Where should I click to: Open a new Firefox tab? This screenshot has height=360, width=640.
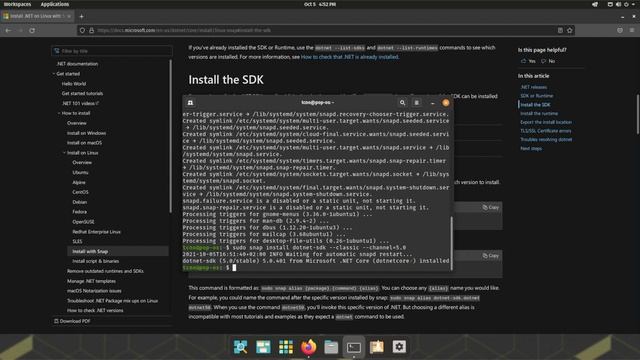pyautogui.click(x=81, y=16)
